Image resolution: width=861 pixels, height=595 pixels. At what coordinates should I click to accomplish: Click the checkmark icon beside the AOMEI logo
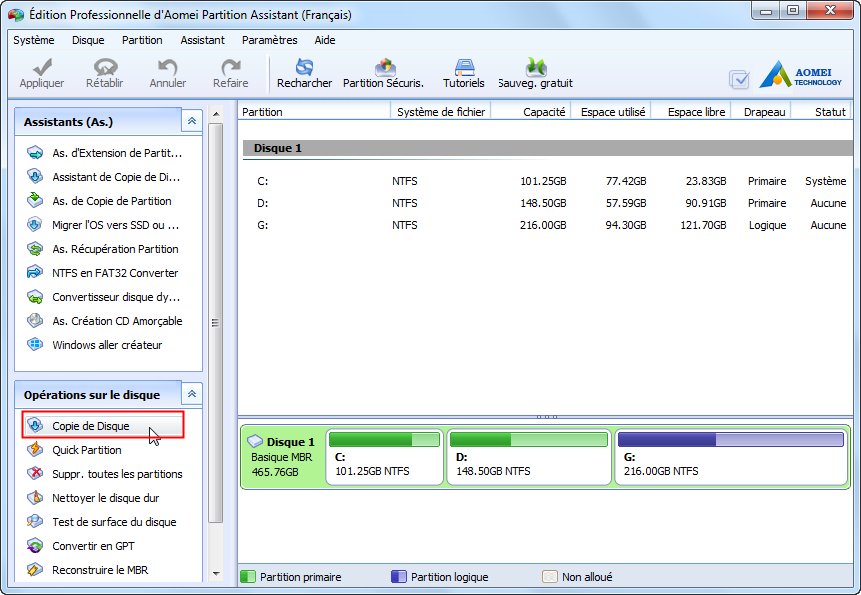(x=739, y=80)
